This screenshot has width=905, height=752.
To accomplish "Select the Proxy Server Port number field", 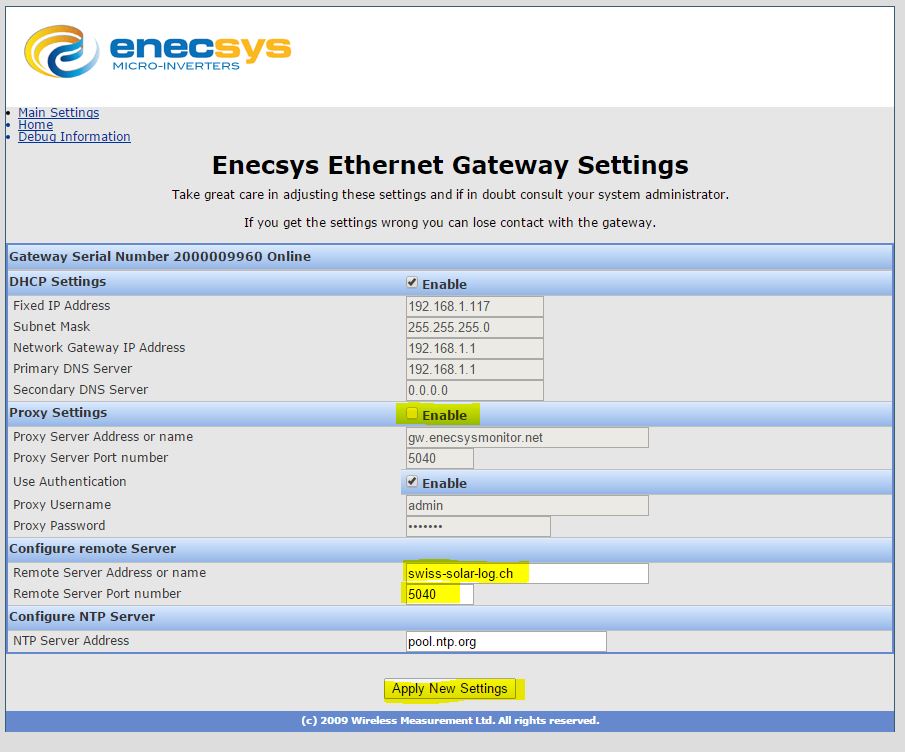I will pos(439,458).
